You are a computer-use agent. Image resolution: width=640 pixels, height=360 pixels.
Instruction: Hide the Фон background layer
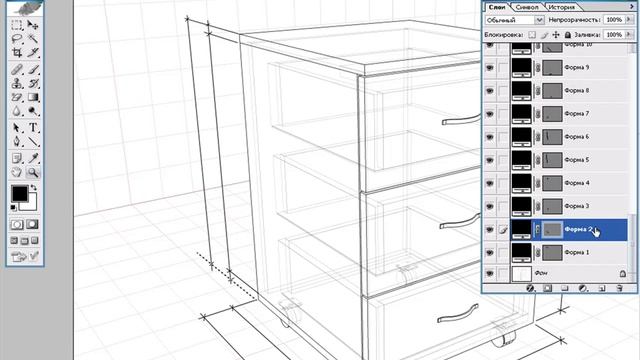489,273
